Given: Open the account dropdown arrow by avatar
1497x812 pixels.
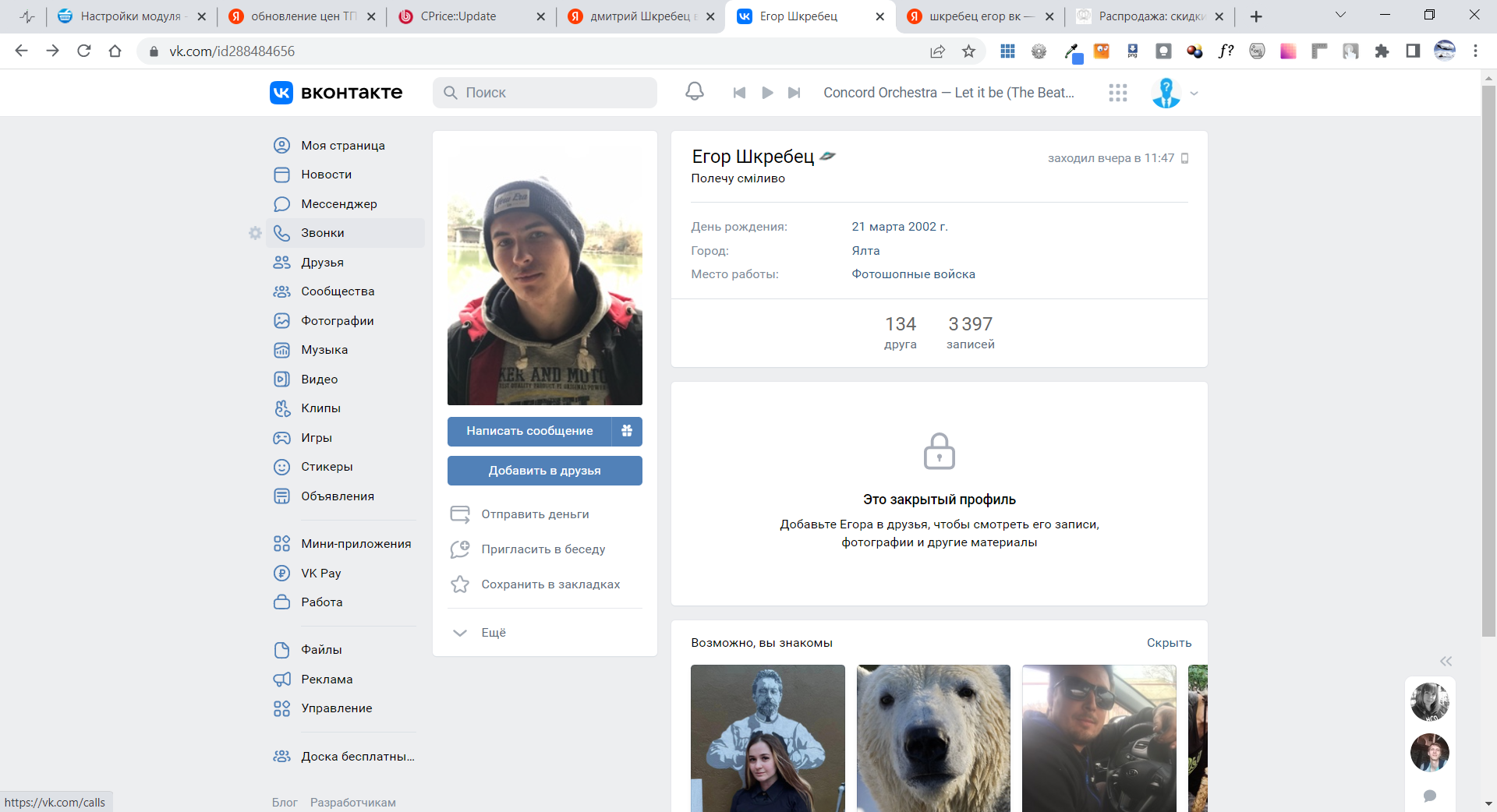Looking at the screenshot, I should (1194, 94).
